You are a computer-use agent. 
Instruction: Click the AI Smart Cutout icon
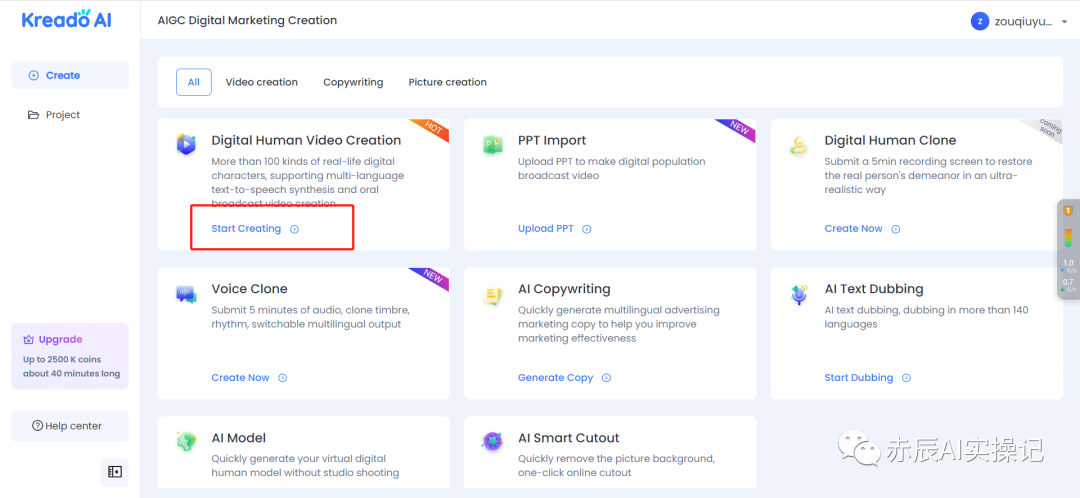pos(492,442)
